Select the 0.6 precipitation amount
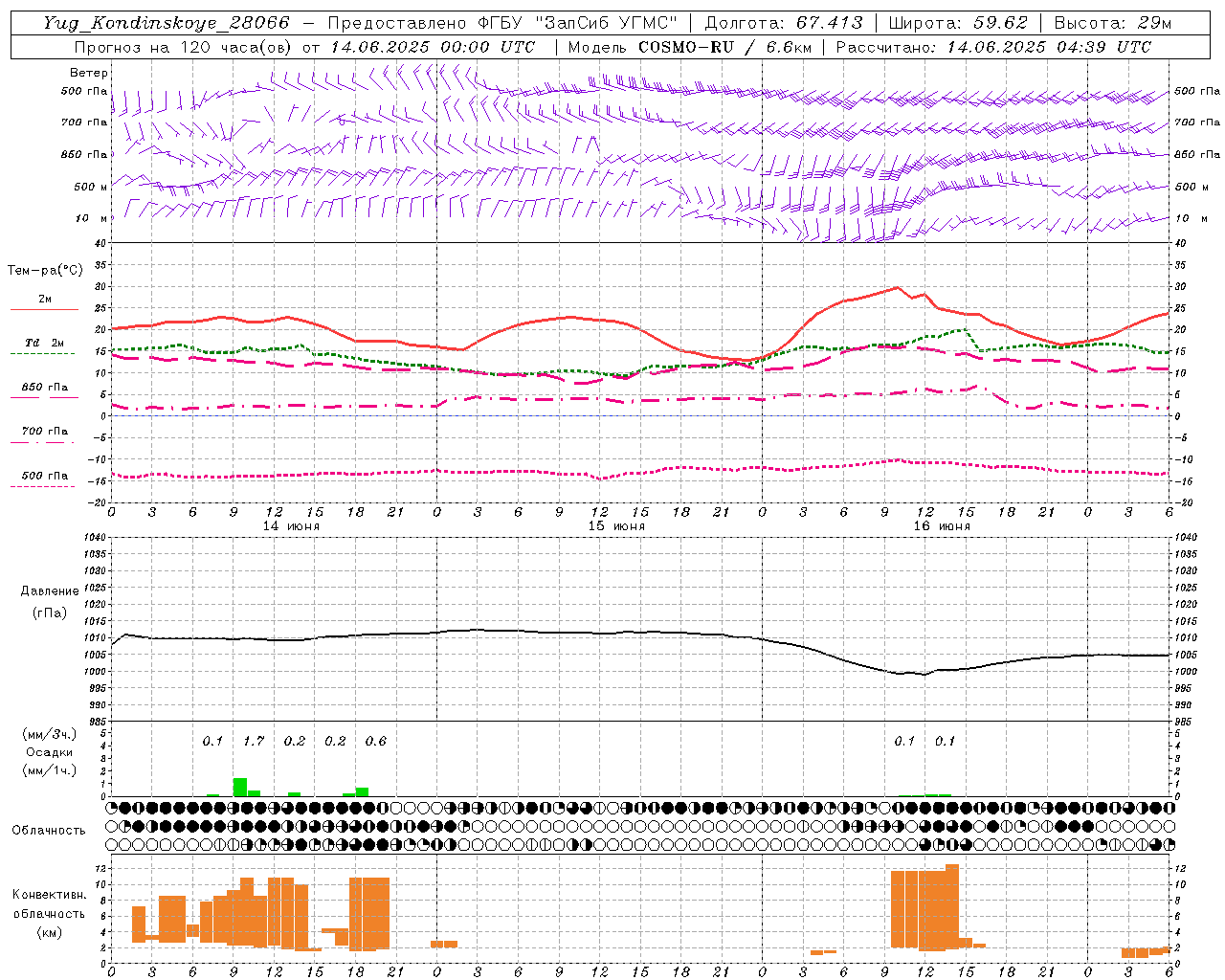Screen dimensions: 1225x980 pos(376,741)
